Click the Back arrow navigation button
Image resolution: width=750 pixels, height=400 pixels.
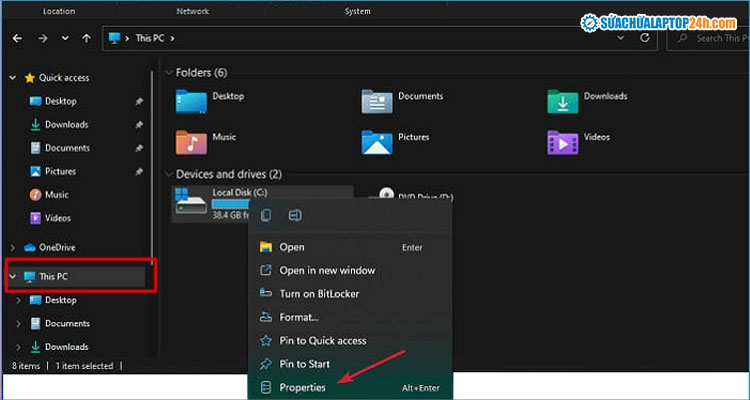click(x=15, y=38)
